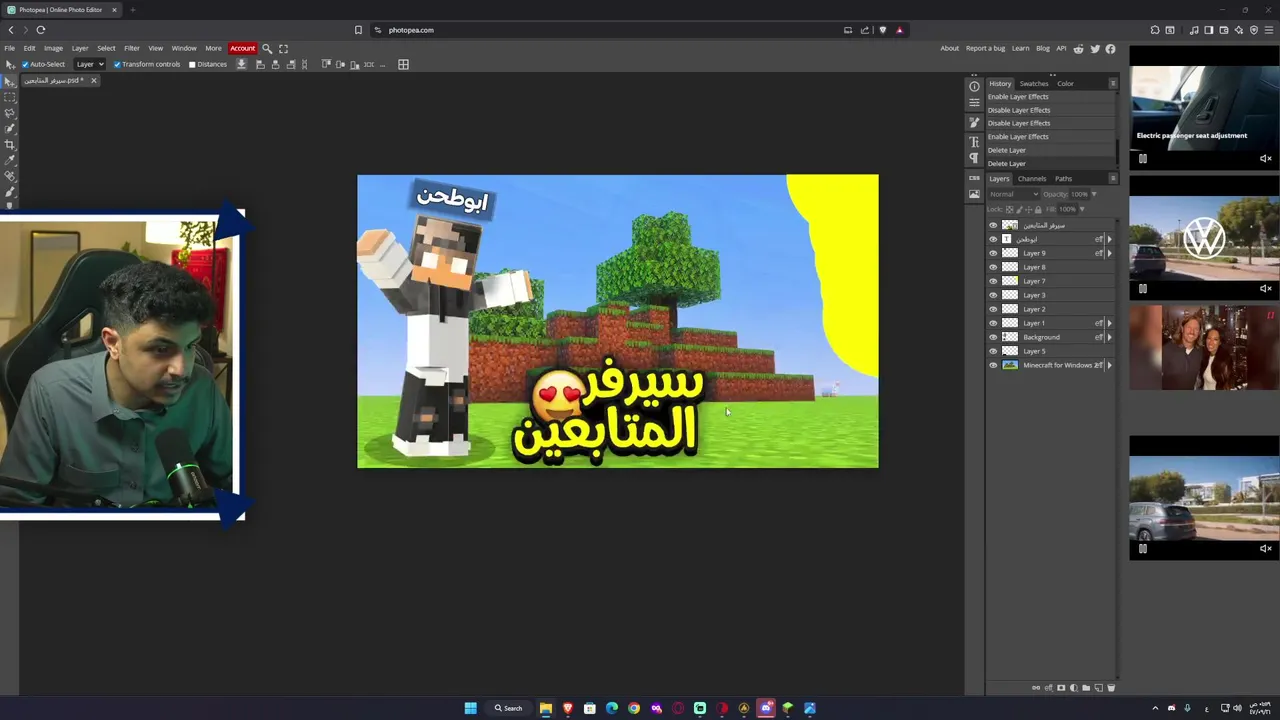The image size is (1280, 720).
Task: Open the grid layout icon in options bar
Action: pyautogui.click(x=403, y=64)
